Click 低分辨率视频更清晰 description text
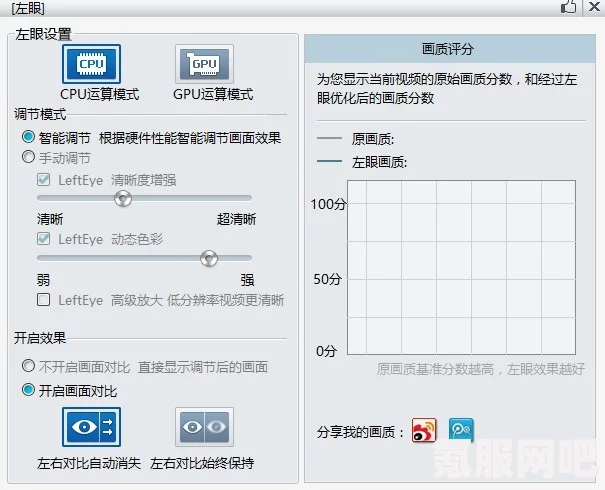Viewport: 605px width, 490px height. (x=225, y=300)
